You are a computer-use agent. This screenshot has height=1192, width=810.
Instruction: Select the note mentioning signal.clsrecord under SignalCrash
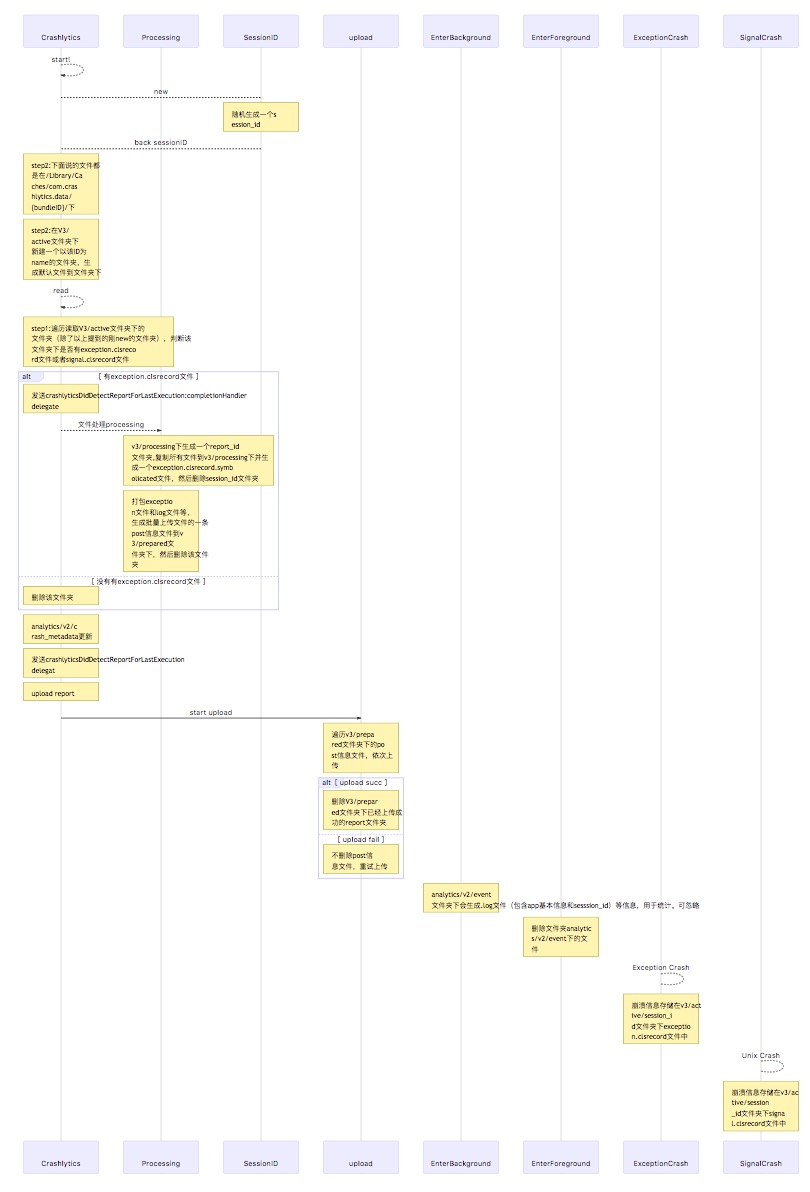click(761, 1106)
